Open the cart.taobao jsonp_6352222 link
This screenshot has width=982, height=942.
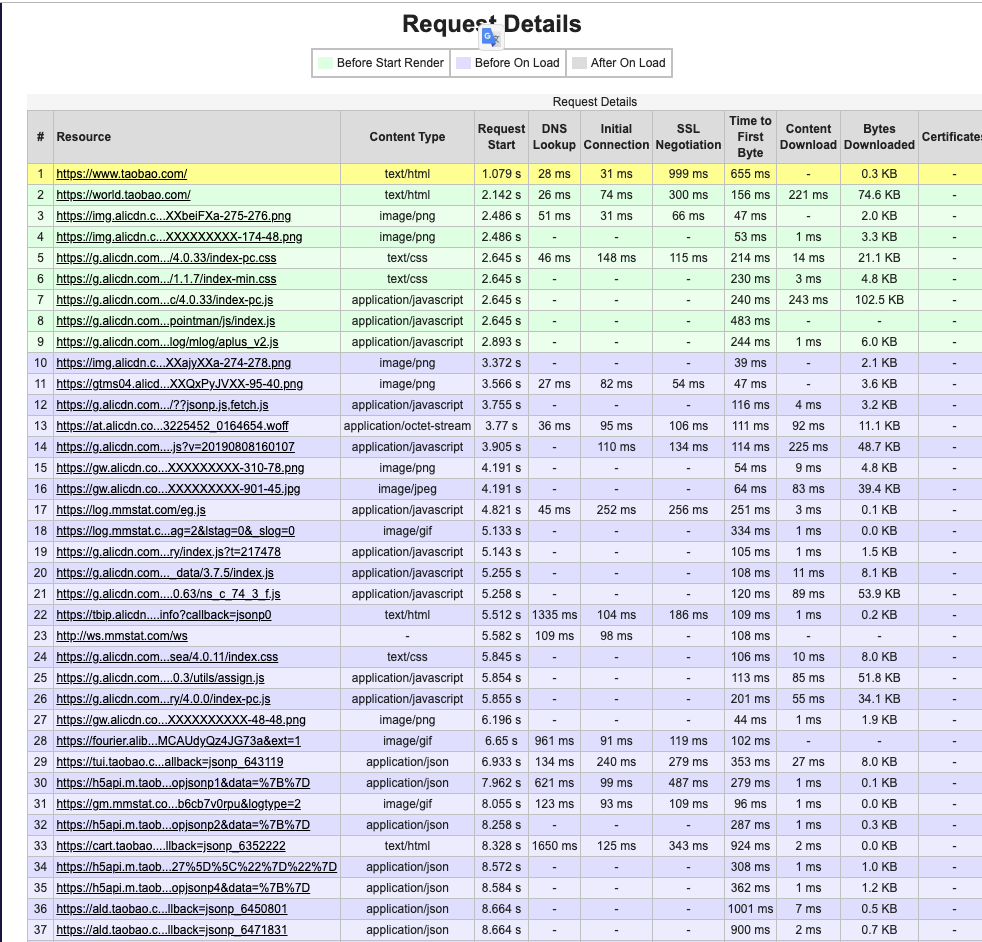(171, 846)
